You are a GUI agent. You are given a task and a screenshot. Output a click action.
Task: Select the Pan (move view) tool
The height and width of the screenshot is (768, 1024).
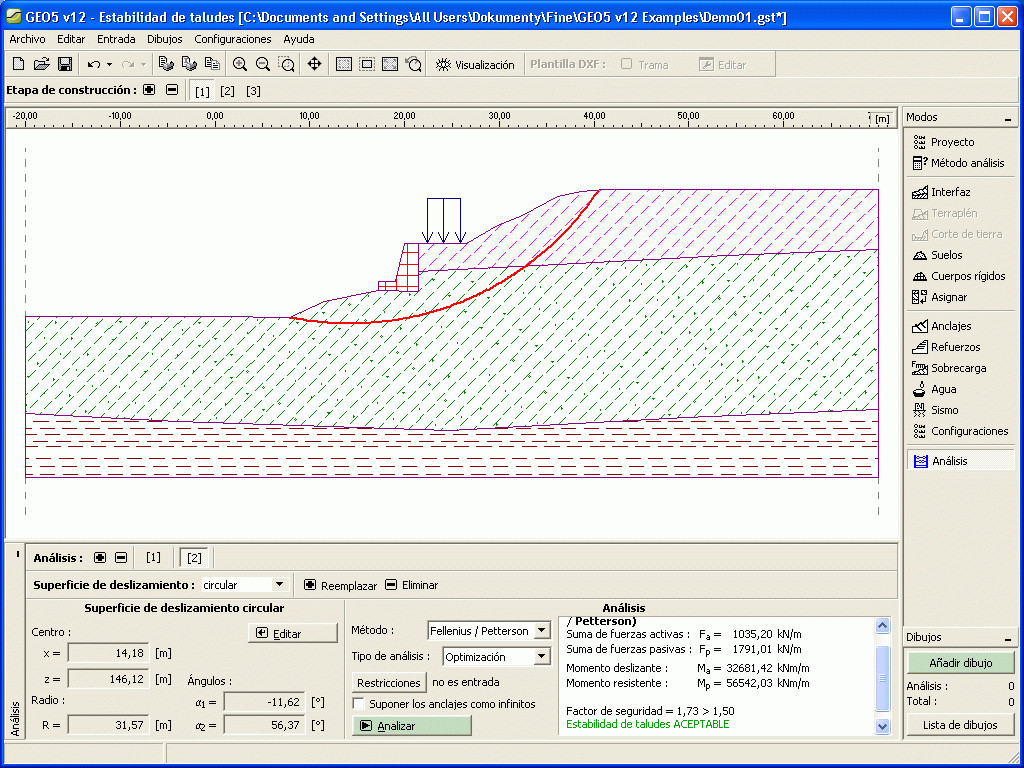tap(314, 64)
